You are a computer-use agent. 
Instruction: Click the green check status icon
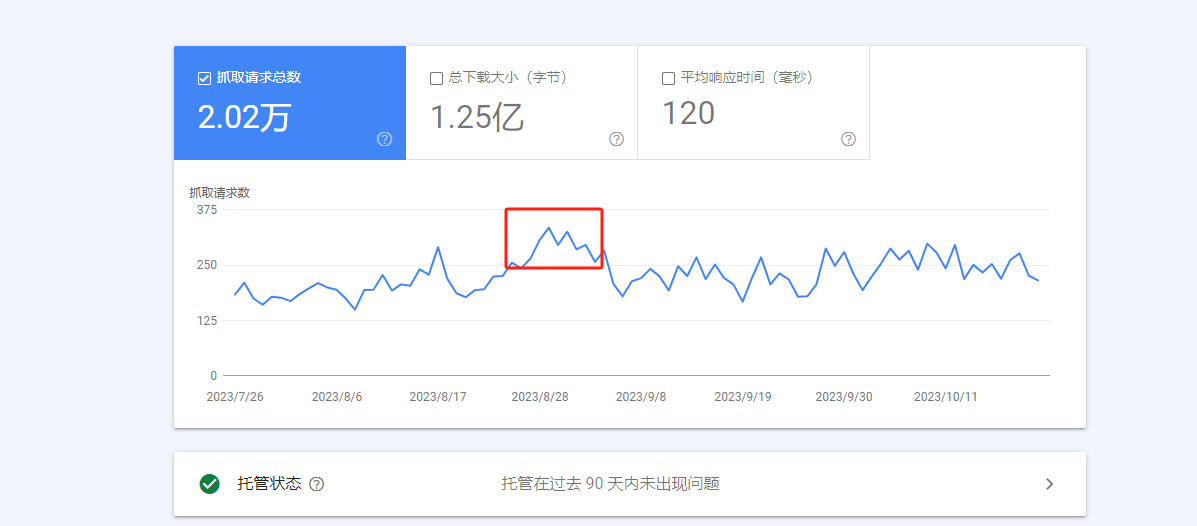[x=209, y=484]
